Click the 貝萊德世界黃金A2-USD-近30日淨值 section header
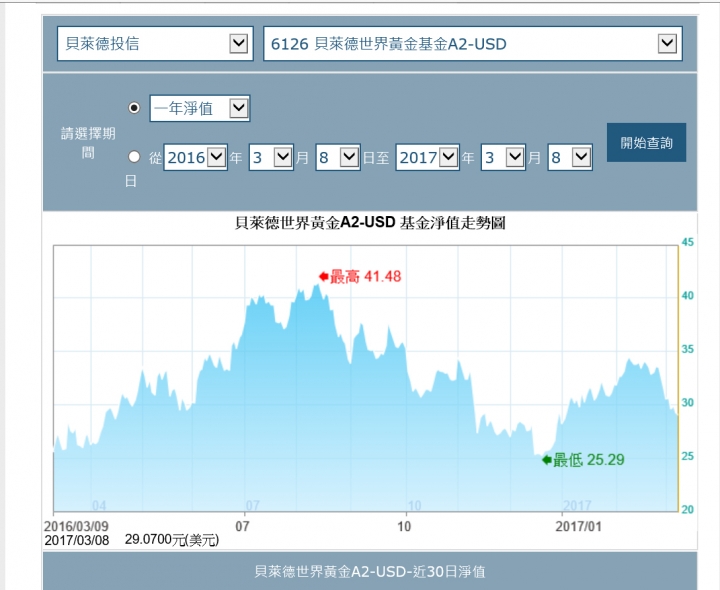This screenshot has width=720, height=590. point(370,571)
